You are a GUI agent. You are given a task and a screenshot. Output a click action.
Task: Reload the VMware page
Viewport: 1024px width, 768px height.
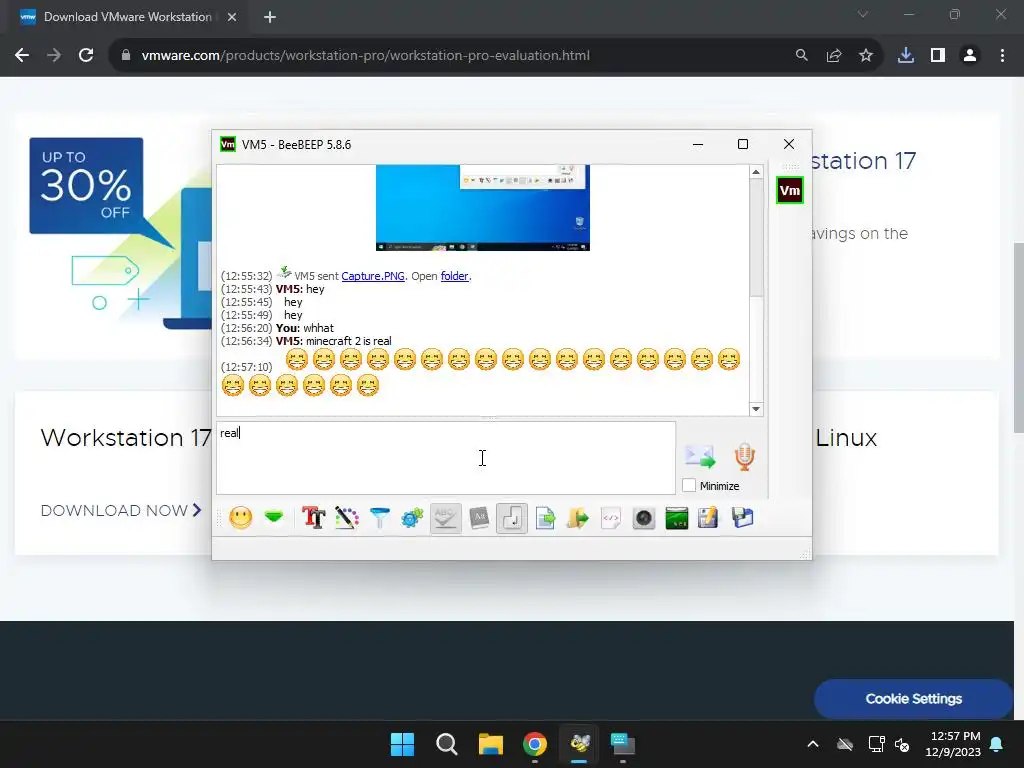[x=86, y=56]
